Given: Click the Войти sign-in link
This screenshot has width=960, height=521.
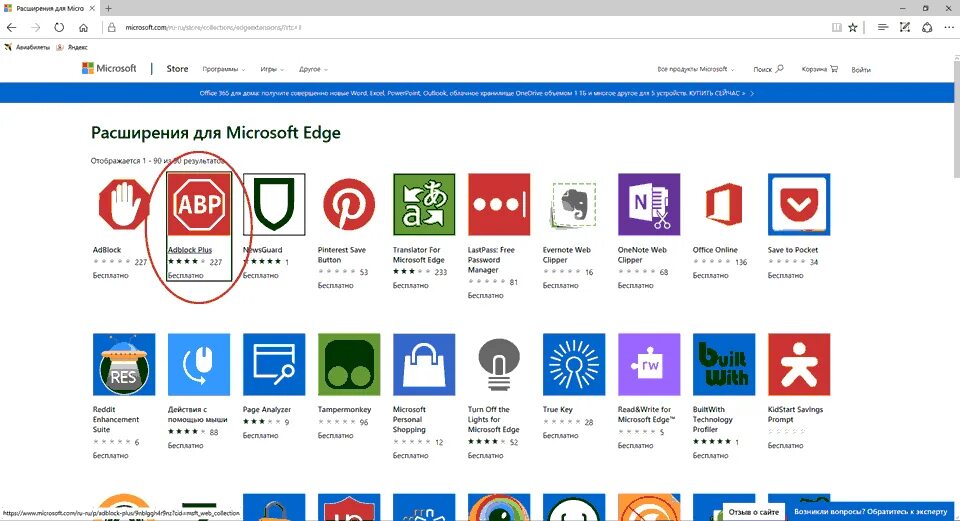Looking at the screenshot, I should click(861, 70).
